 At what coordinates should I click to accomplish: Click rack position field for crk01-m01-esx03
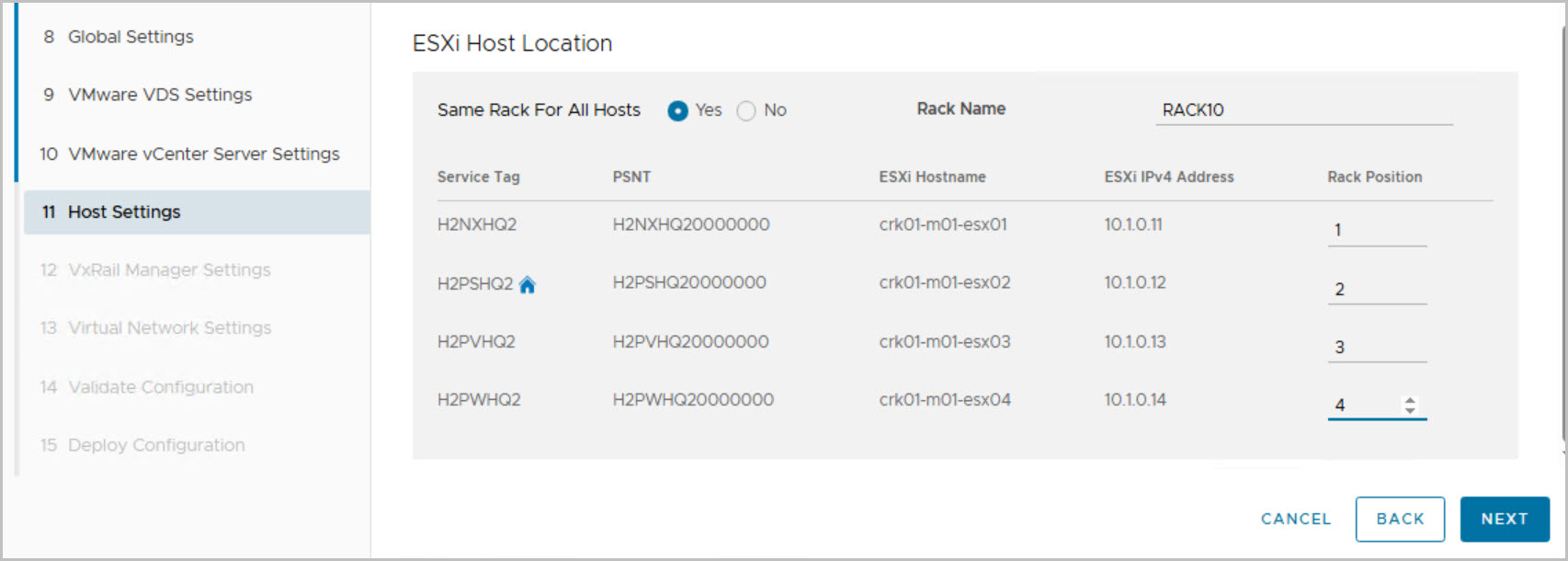click(1376, 347)
